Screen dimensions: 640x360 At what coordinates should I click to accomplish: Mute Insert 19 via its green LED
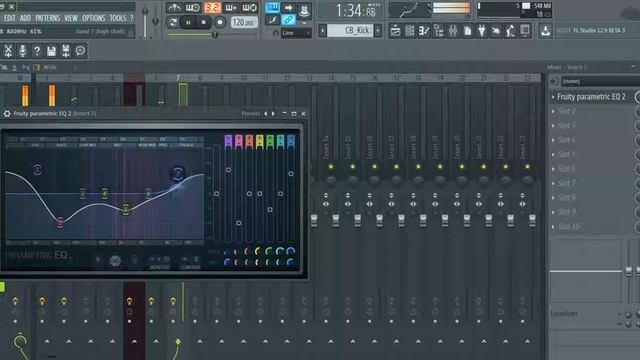[440, 167]
